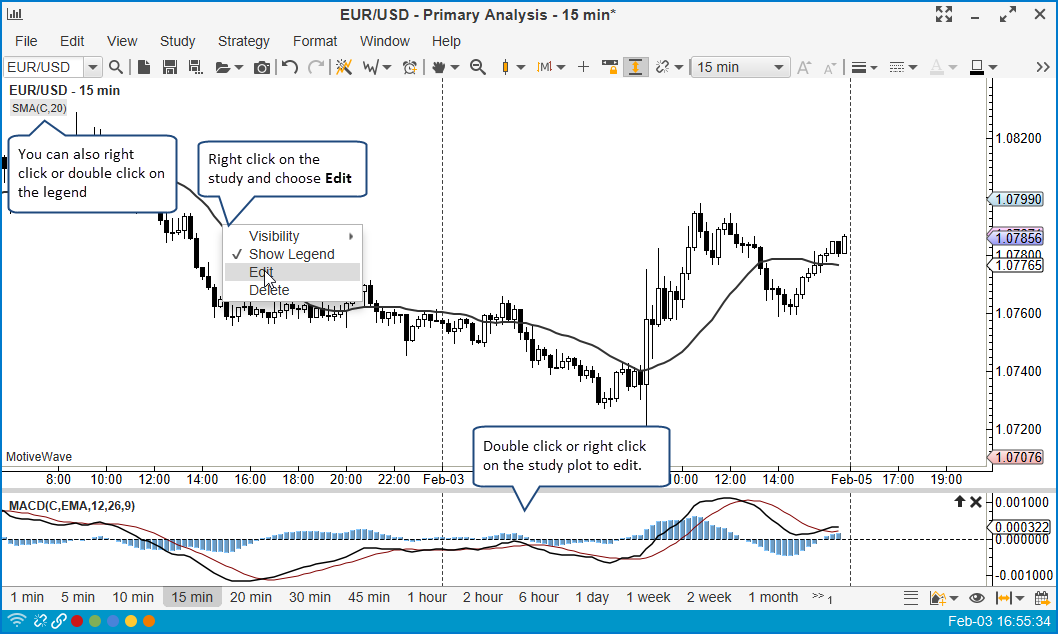1058x634 pixels.
Task: Open the alerts alarm clock icon
Action: (410, 67)
